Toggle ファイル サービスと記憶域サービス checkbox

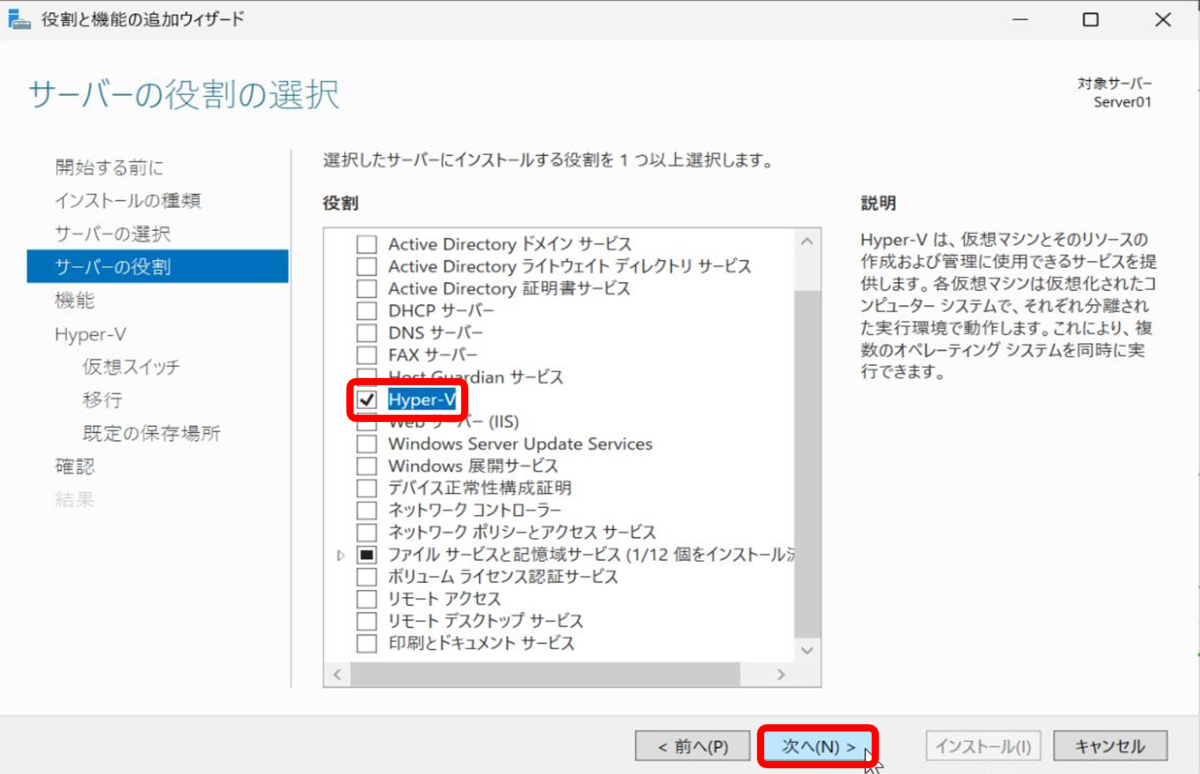tap(367, 554)
